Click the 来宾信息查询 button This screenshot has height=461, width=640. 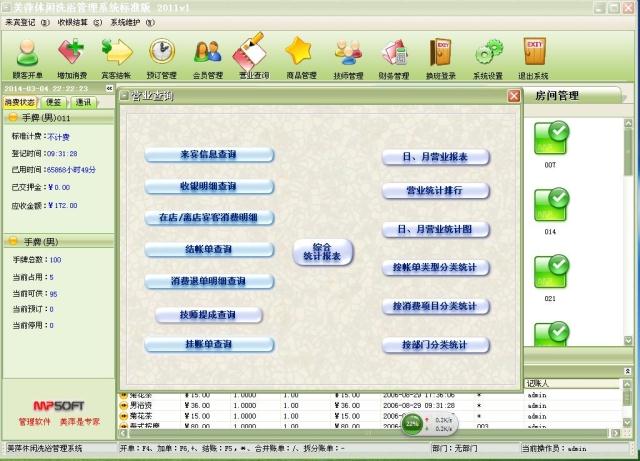click(x=209, y=154)
